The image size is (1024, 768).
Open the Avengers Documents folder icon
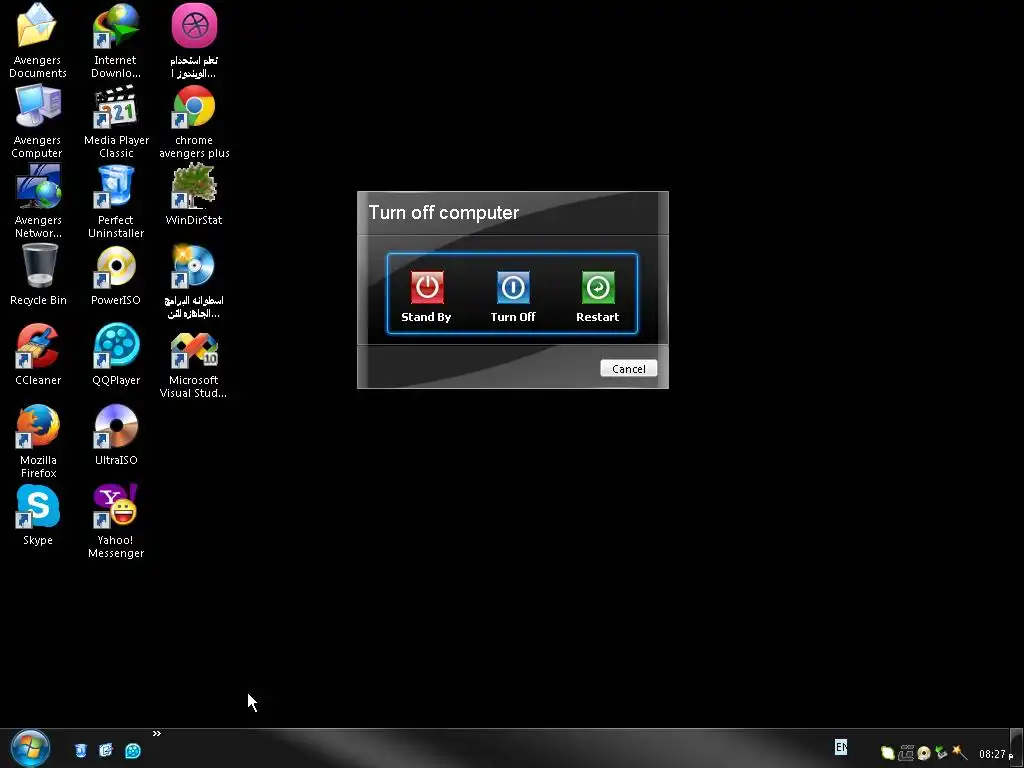coord(37,26)
